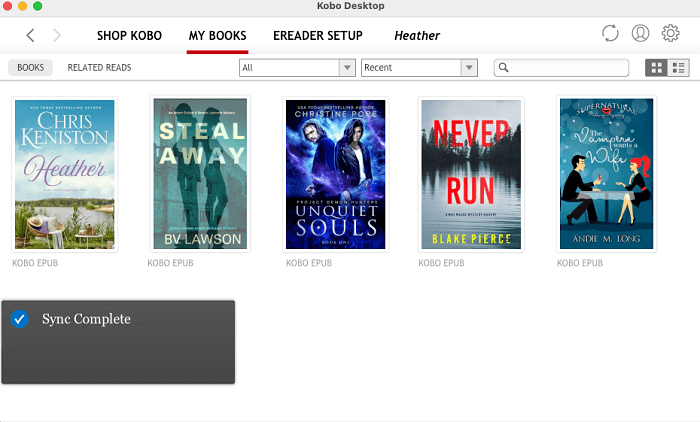Go forward with the right arrow
The width and height of the screenshot is (700, 422).
56,35
